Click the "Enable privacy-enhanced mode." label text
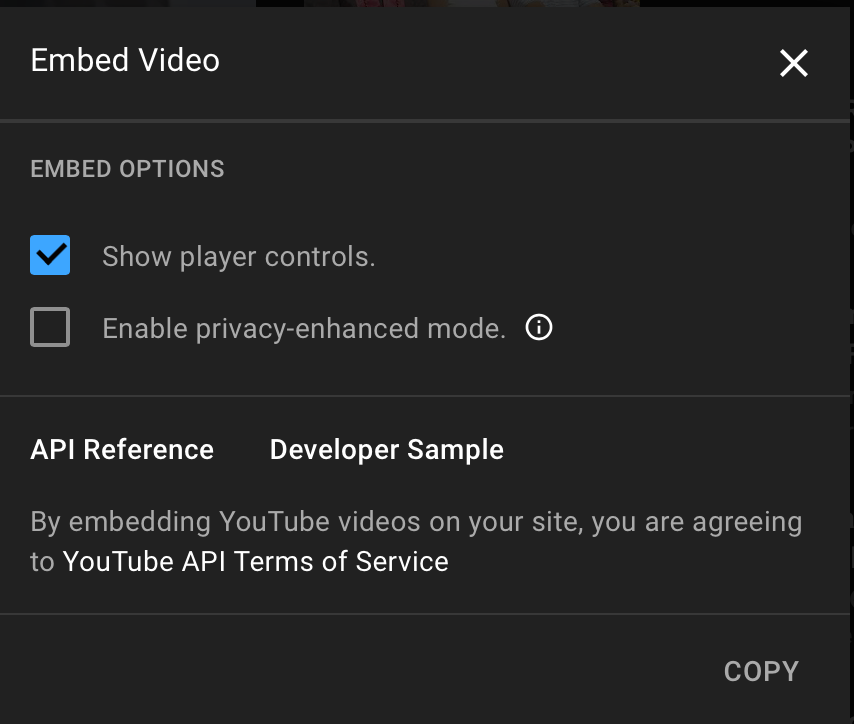 tap(304, 328)
